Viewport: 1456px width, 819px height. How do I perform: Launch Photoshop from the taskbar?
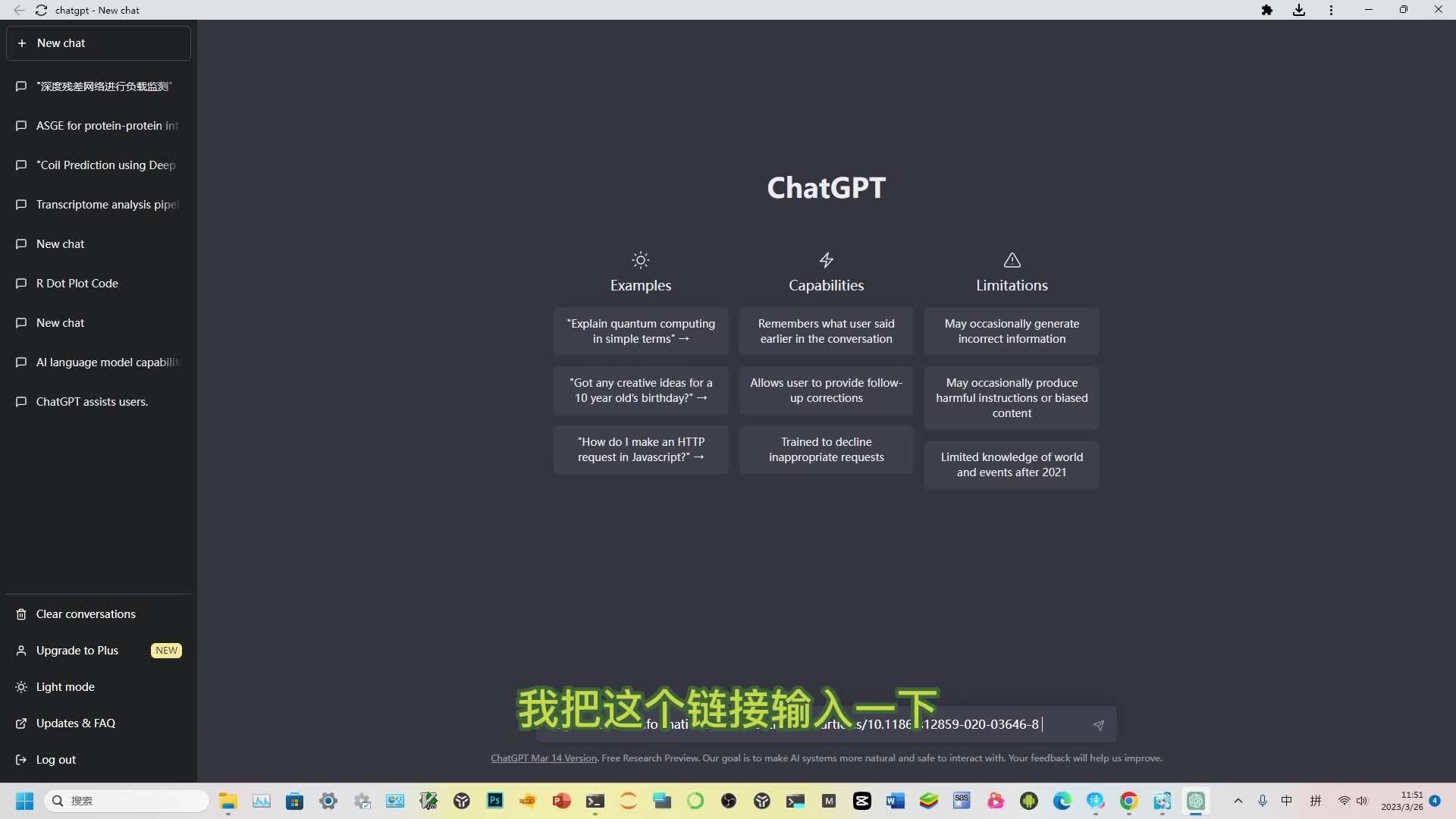click(495, 801)
